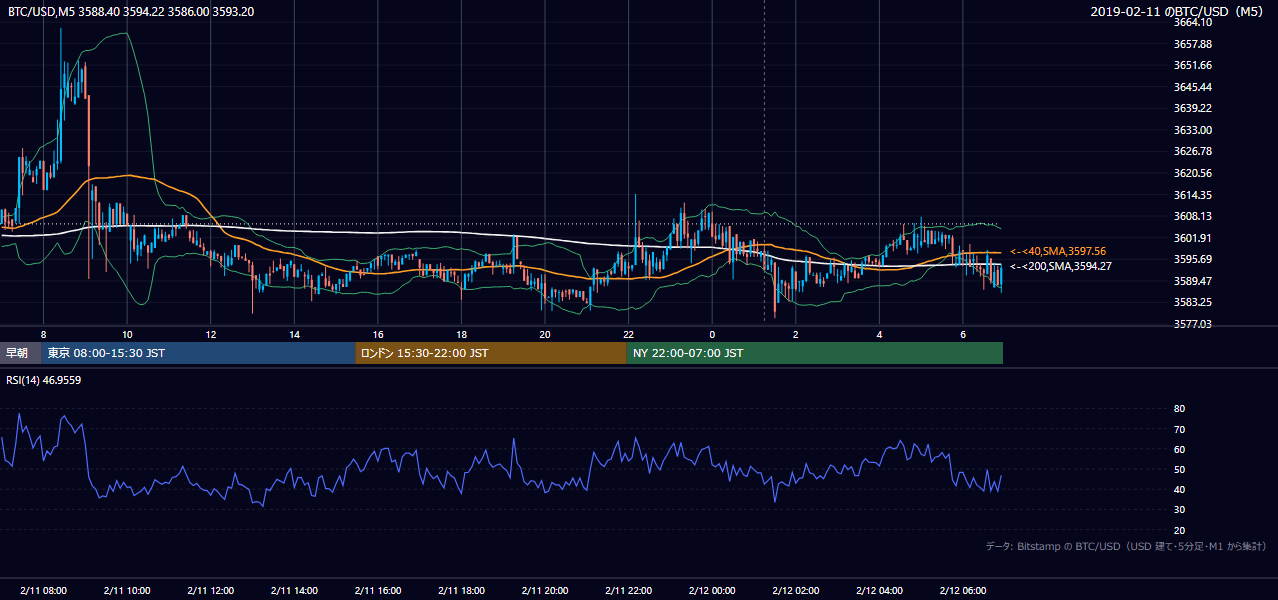The height and width of the screenshot is (600, 1278).
Task: Click hour tick 12 under price chart
Action: coord(211,334)
